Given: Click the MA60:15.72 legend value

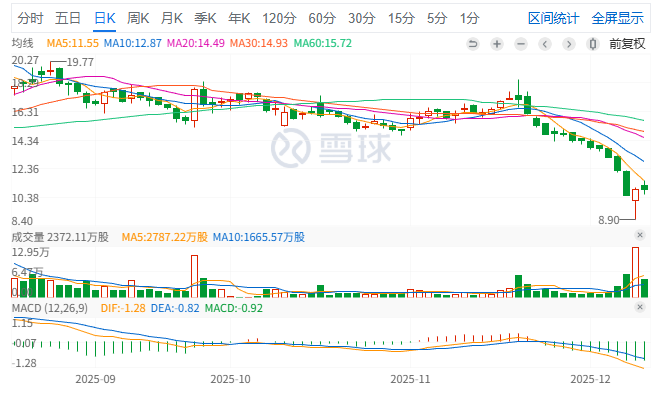Looking at the screenshot, I should click(323, 43).
